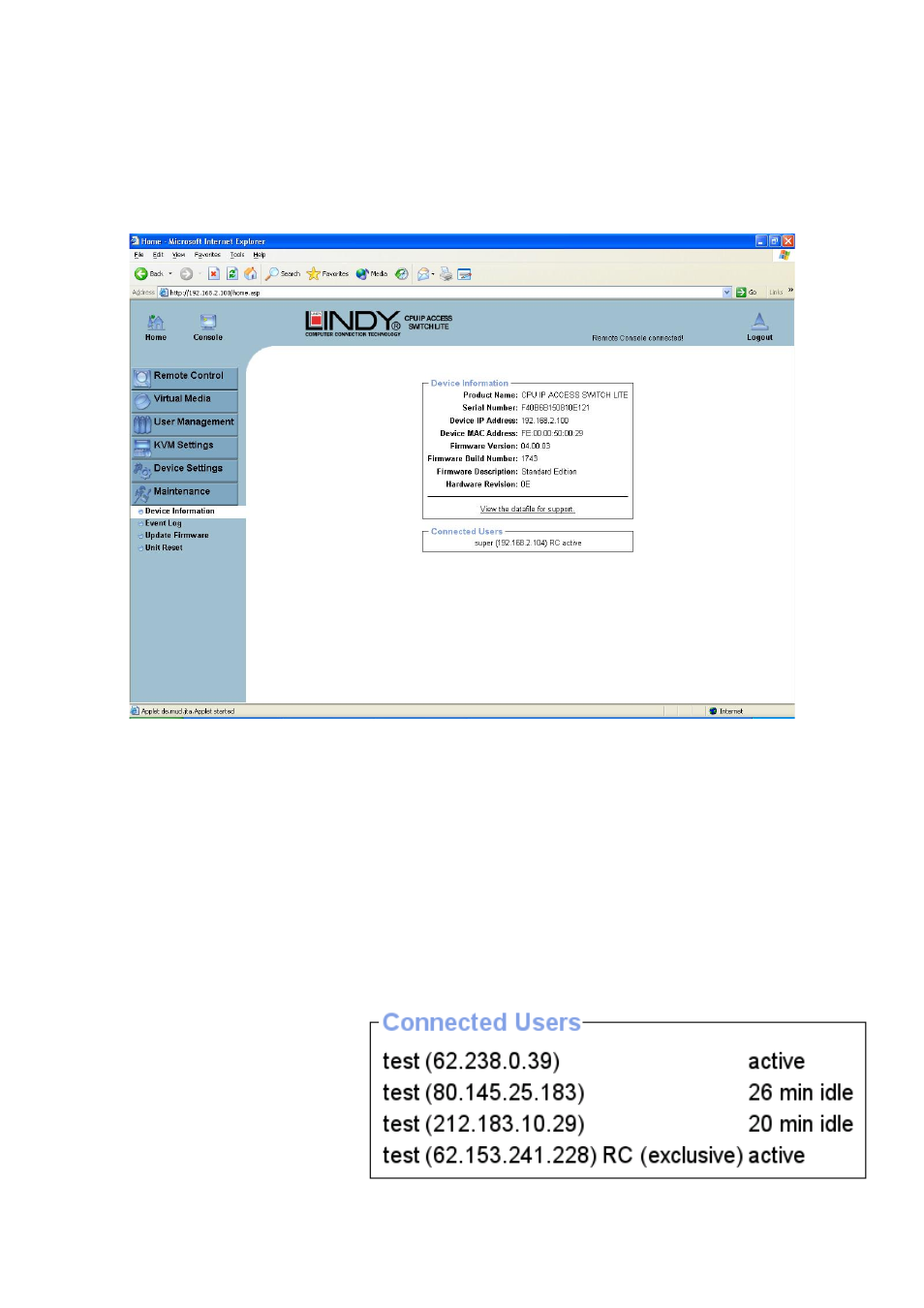
Task: Open the Search toolbar button
Action: pos(284,274)
